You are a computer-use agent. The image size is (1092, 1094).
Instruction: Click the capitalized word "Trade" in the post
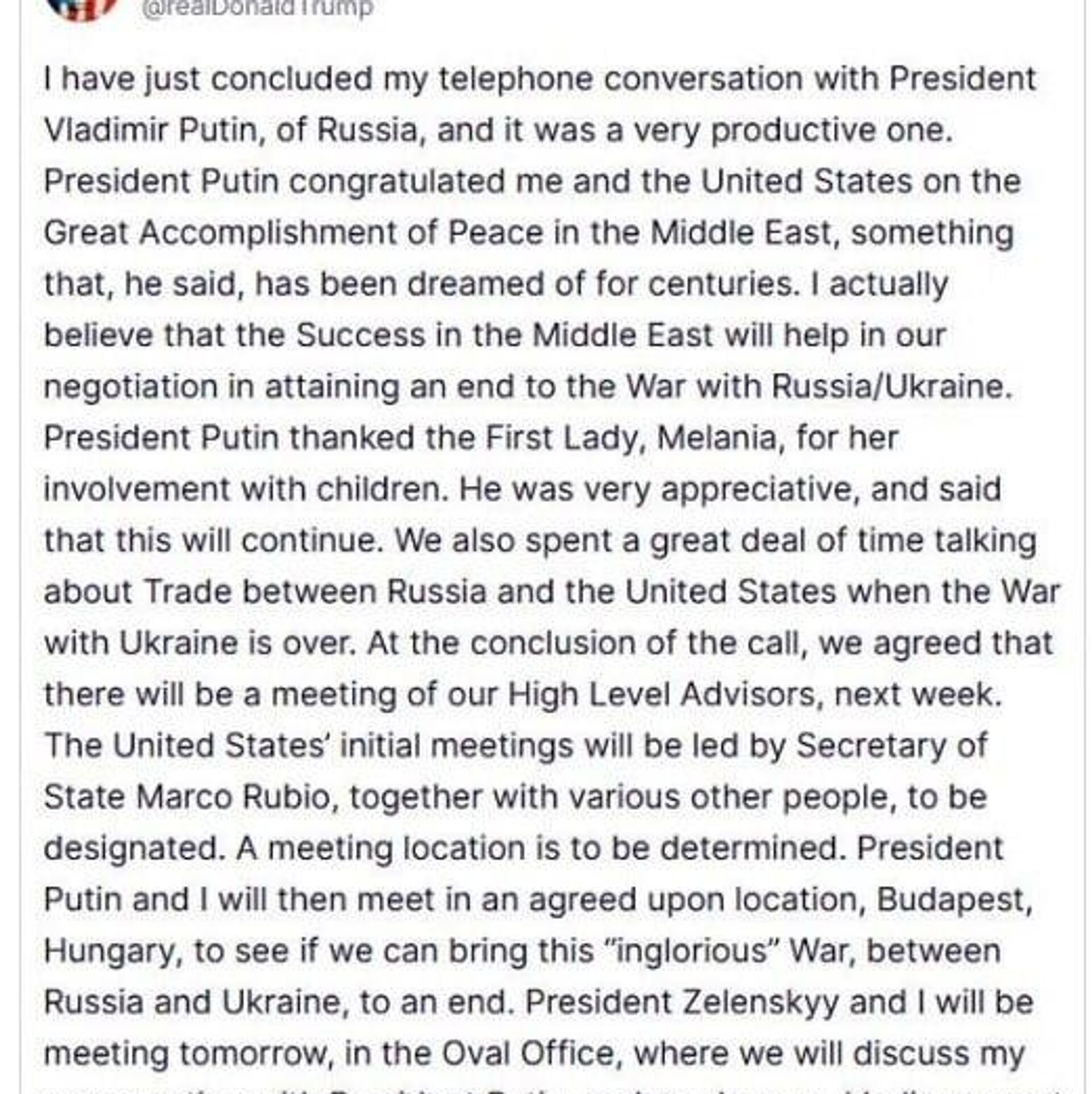point(188,592)
